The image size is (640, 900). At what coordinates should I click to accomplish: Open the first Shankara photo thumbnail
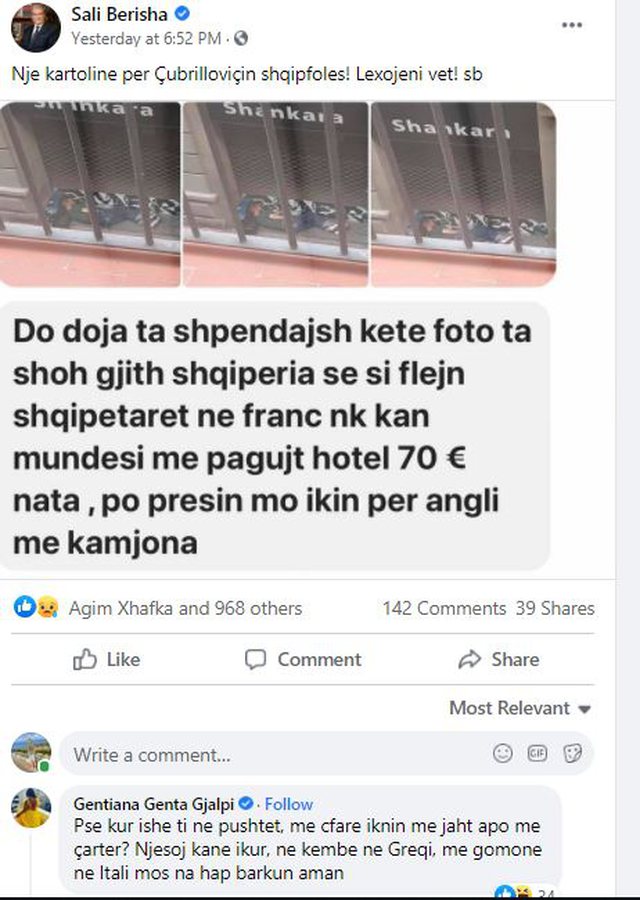click(x=90, y=194)
